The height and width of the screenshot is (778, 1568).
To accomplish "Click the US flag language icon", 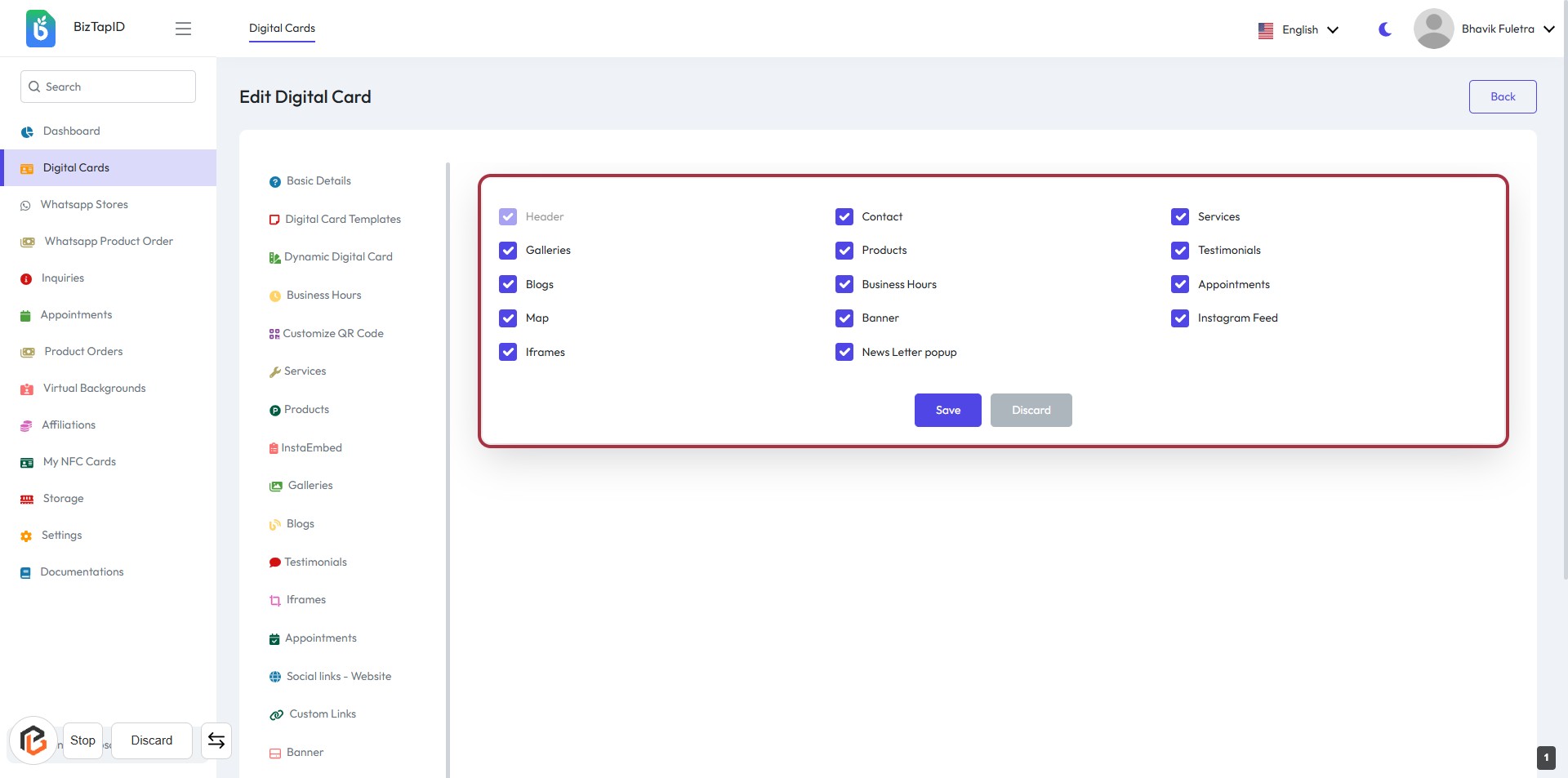I will pos(1266,30).
